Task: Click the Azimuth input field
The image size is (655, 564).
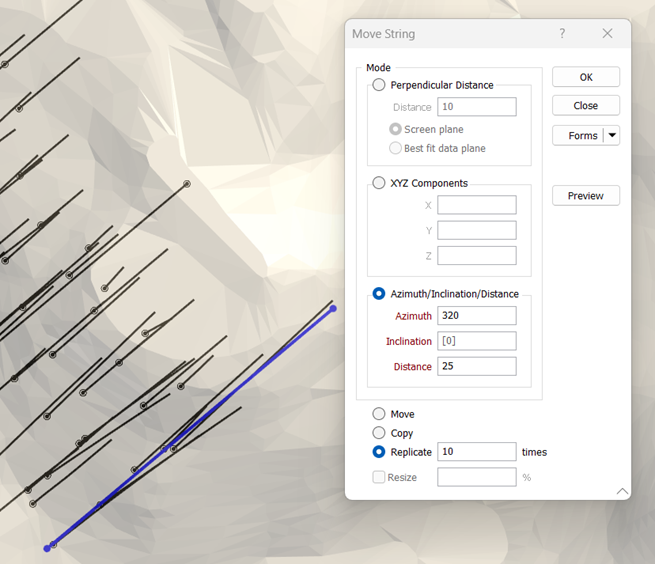Action: [477, 315]
